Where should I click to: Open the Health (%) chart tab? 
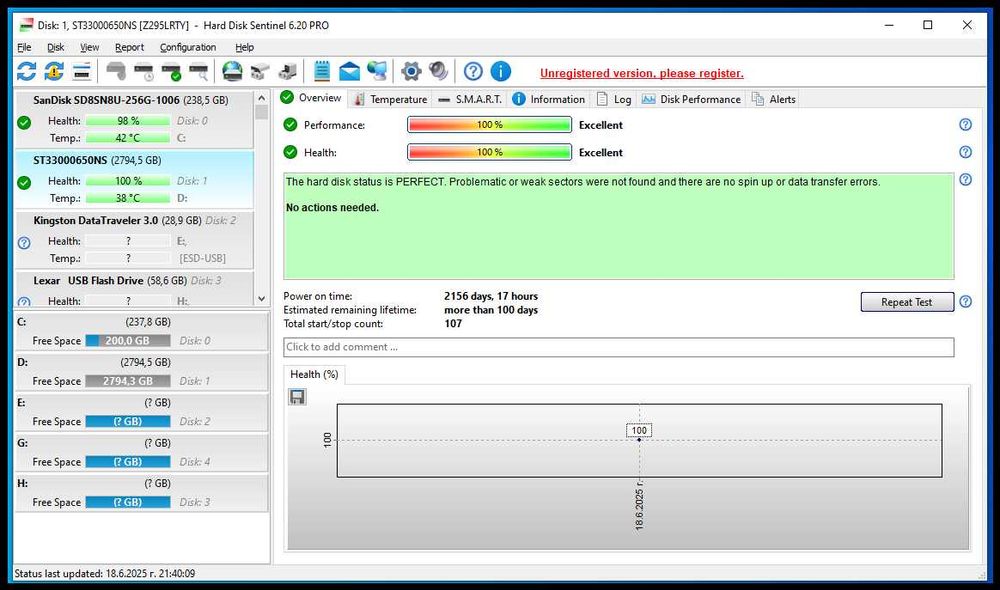(314, 374)
